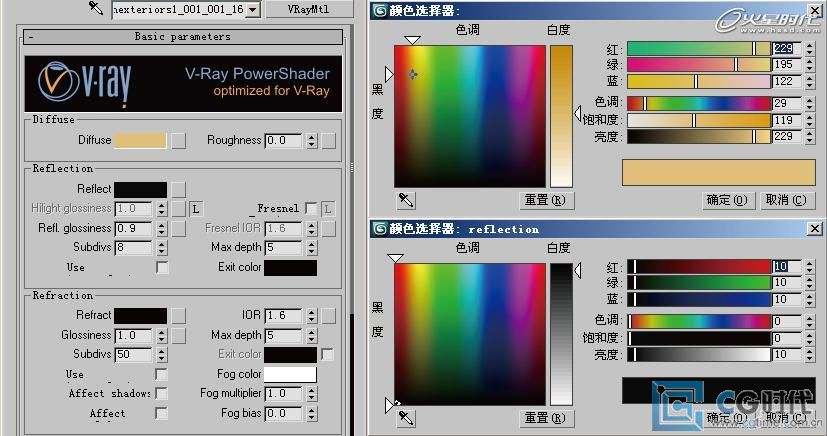Image resolution: width=827 pixels, height=436 pixels.
Task: Click Reset in reflection color selector
Action: coord(546,418)
